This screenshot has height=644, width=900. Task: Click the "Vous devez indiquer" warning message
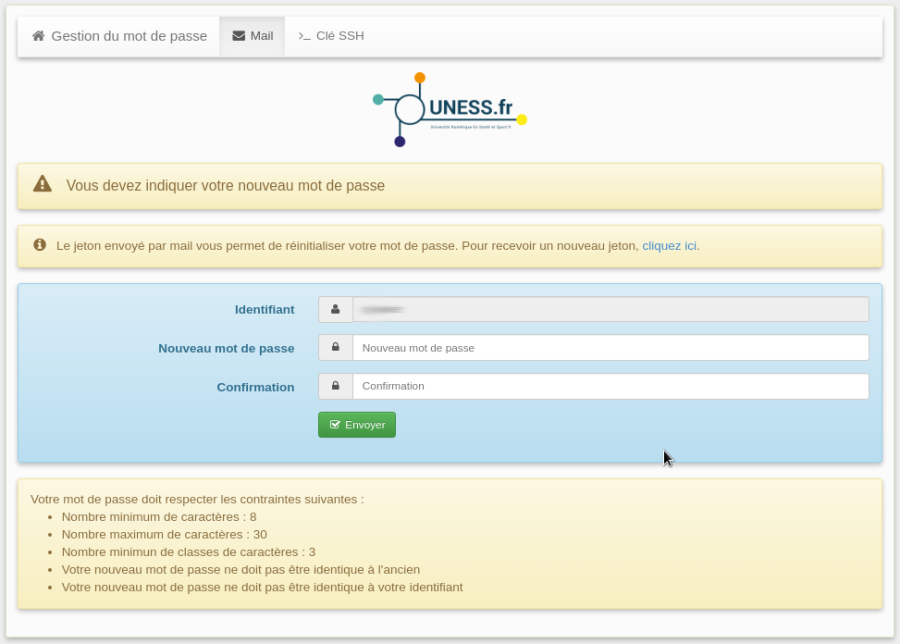point(225,186)
